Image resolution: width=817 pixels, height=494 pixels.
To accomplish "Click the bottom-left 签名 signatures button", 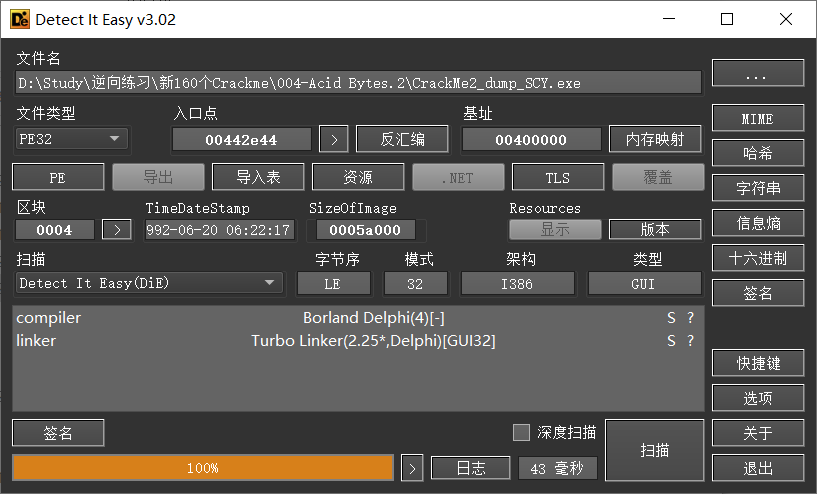I will pos(58,433).
